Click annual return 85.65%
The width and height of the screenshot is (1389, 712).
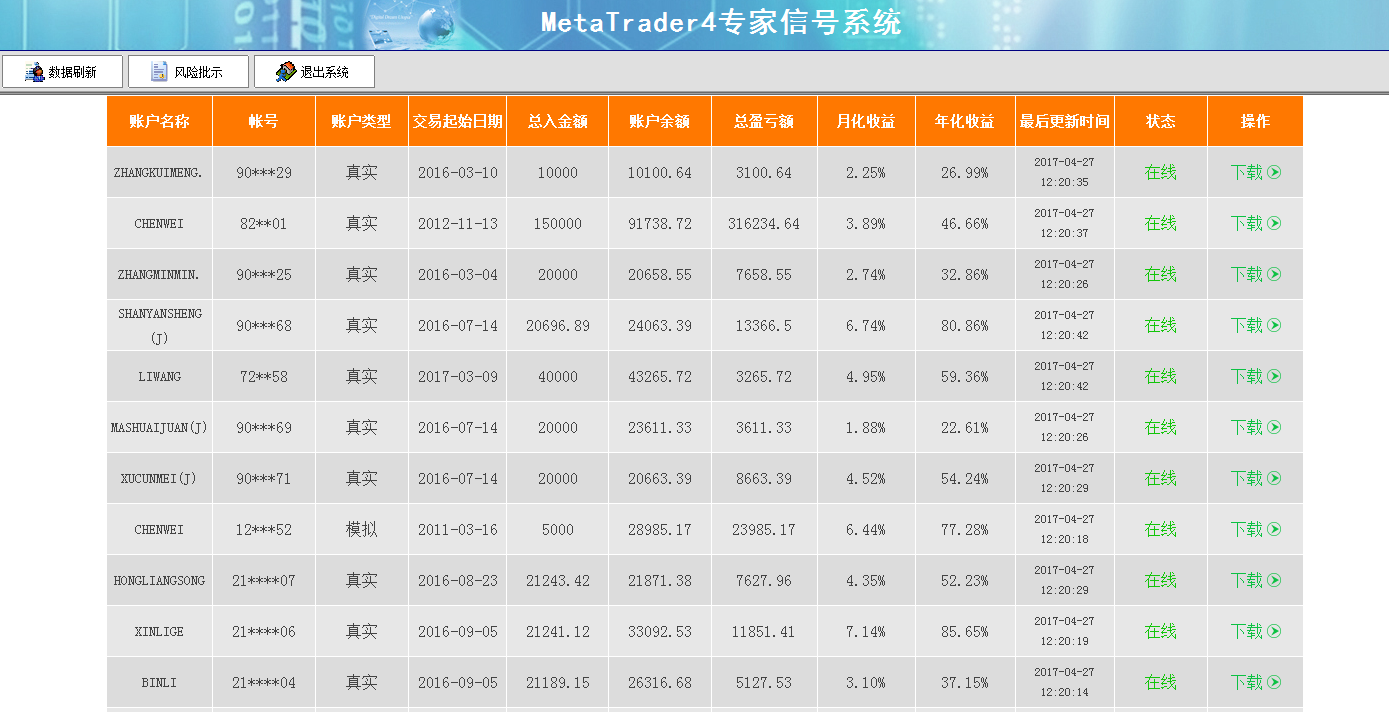pyautogui.click(x=965, y=631)
